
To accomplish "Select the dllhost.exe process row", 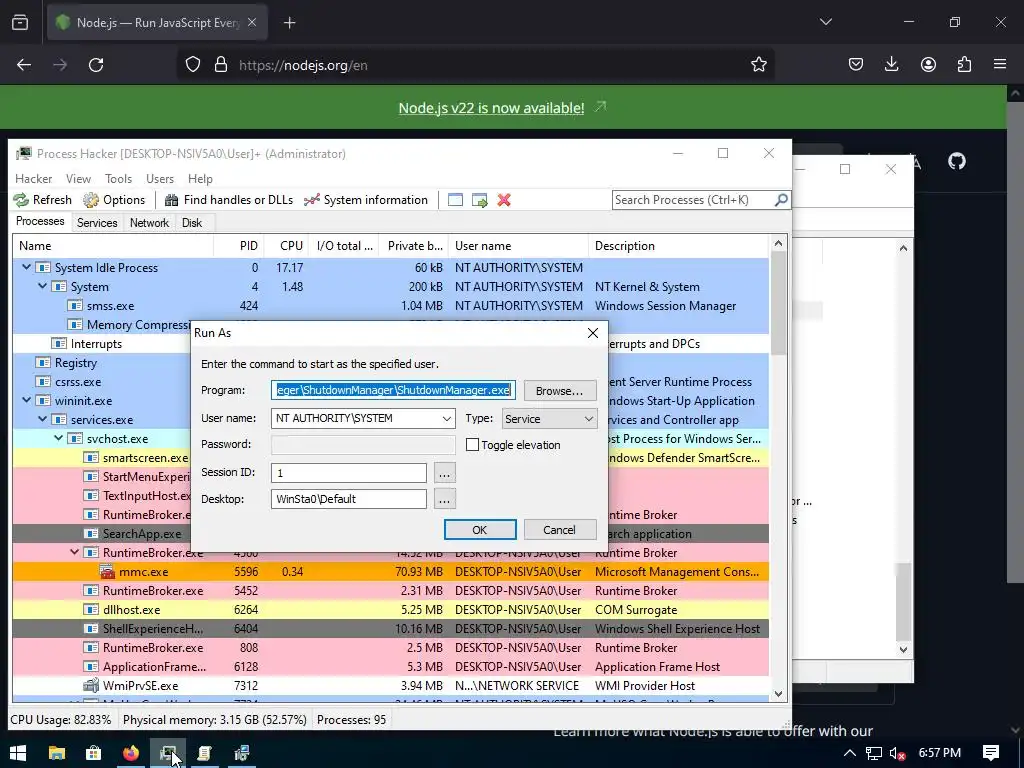I will tap(391, 610).
